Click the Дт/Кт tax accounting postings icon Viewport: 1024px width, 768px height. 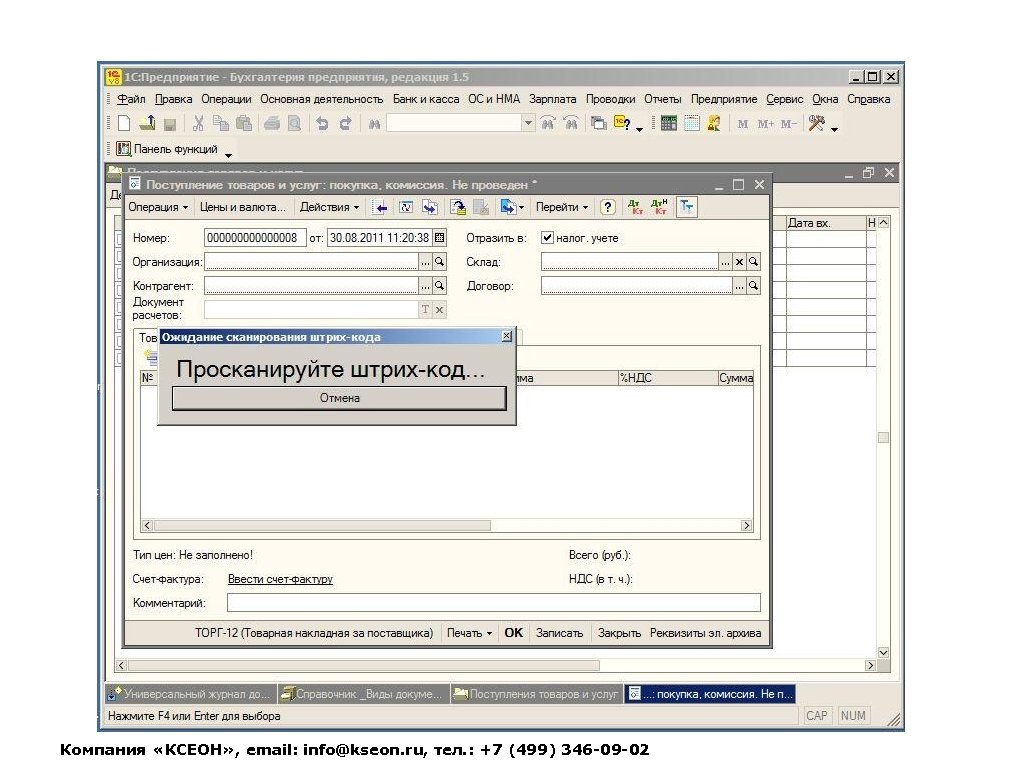pos(659,207)
